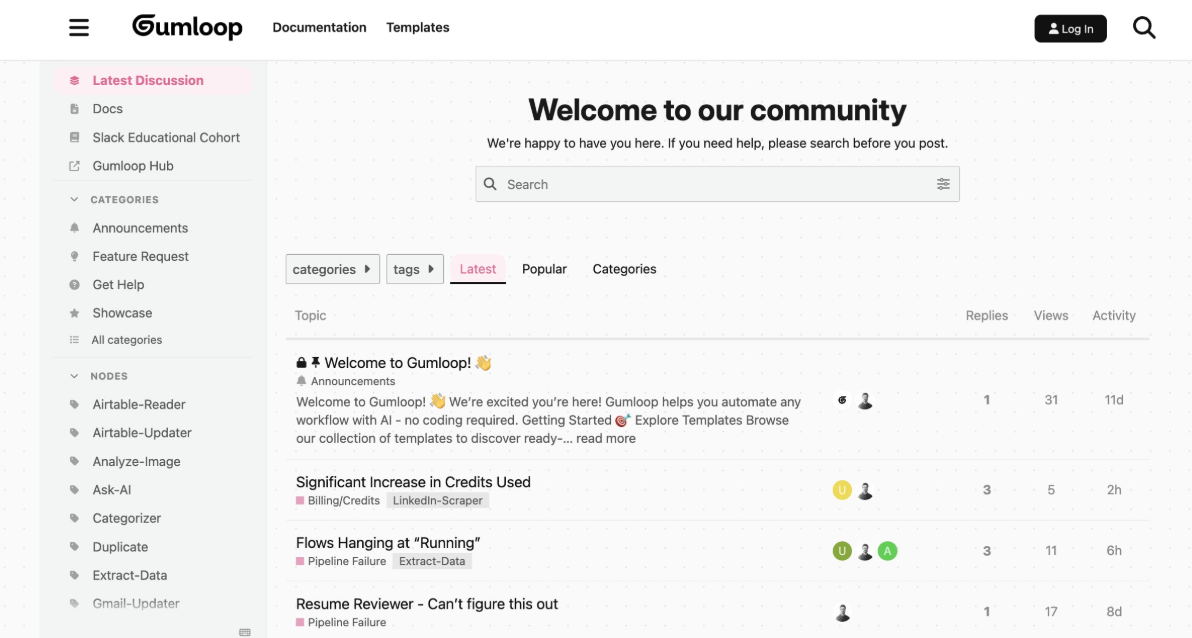The image size is (1192, 638).
Task: Click the Docs page icon
Action: click(74, 109)
